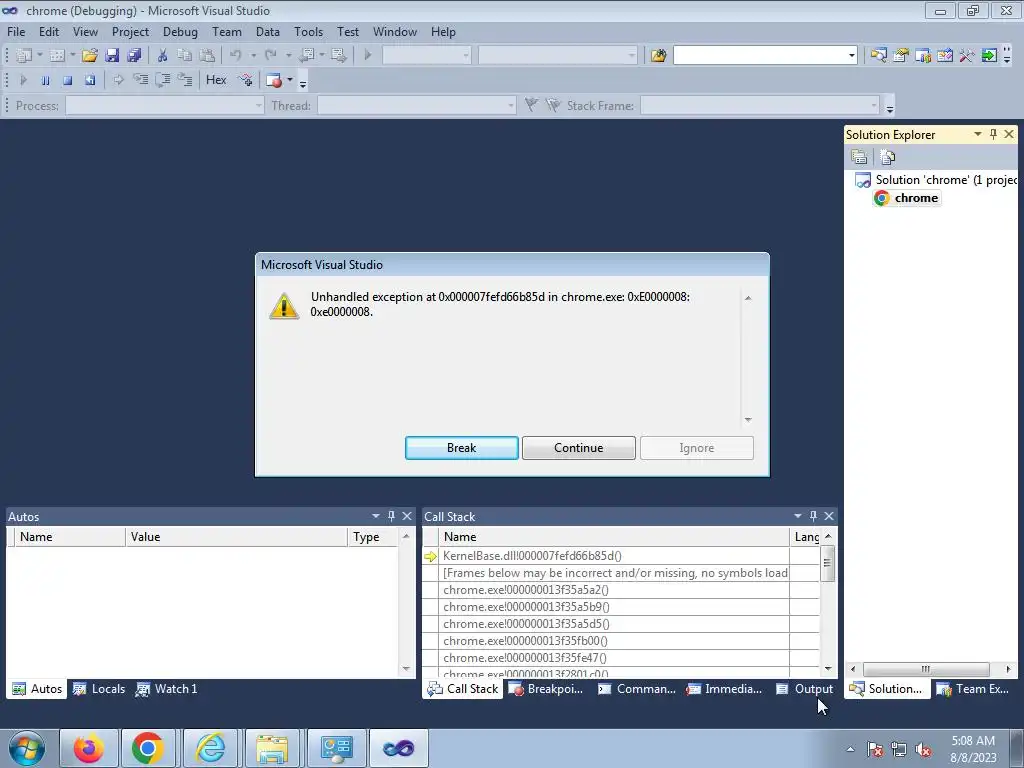Open Firefox from the Windows taskbar
The height and width of the screenshot is (768, 1024).
(89, 748)
